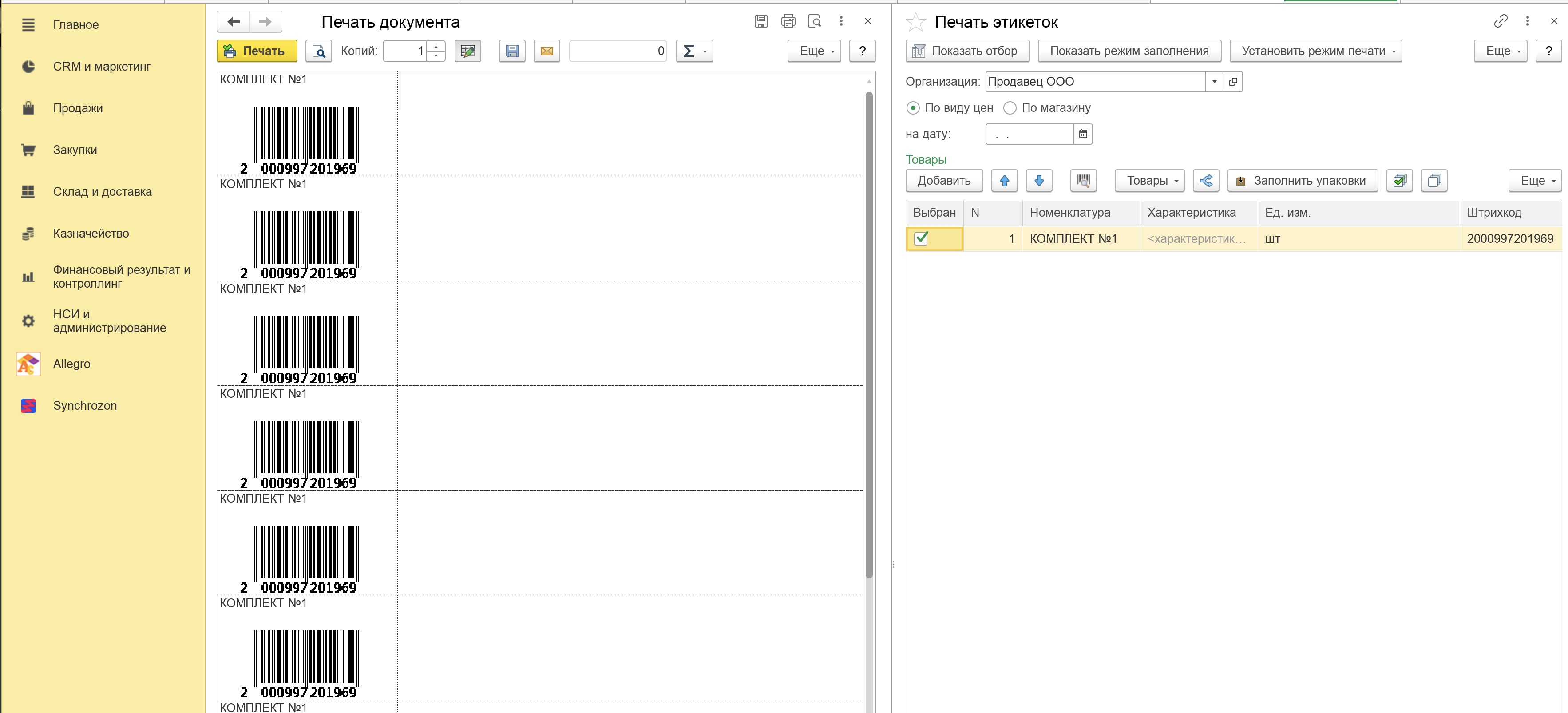Viewport: 1568px width, 713px height.
Task: Uncheck Выбран checkbox for КОМПЛЕКТ №1
Action: pos(922,239)
